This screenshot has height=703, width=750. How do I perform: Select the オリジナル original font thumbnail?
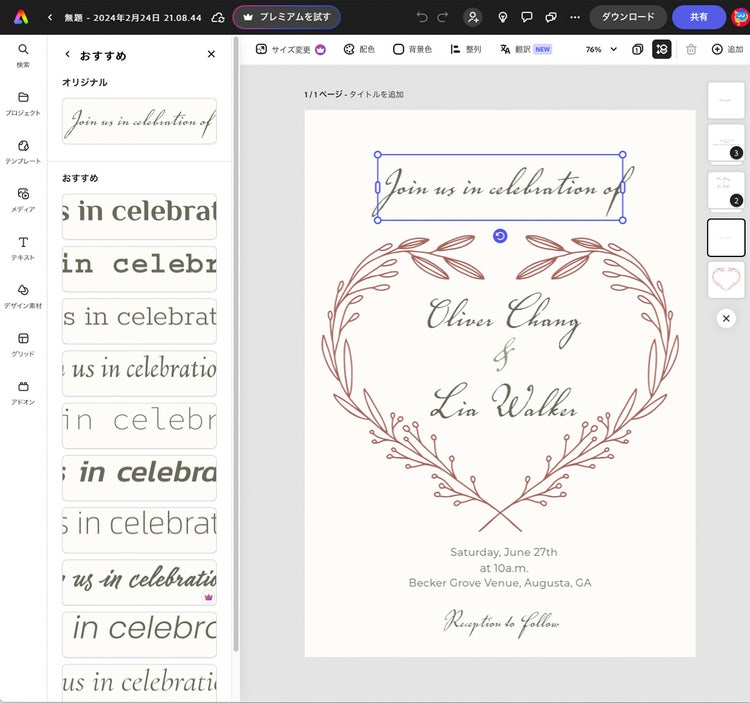[139, 121]
